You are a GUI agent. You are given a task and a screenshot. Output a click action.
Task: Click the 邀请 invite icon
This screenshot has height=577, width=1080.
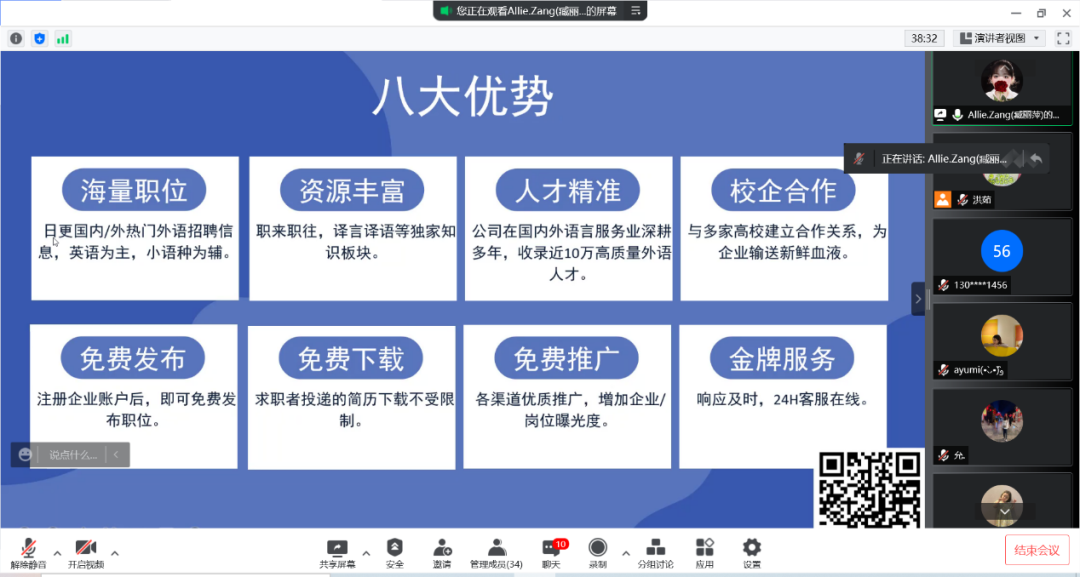click(x=442, y=549)
